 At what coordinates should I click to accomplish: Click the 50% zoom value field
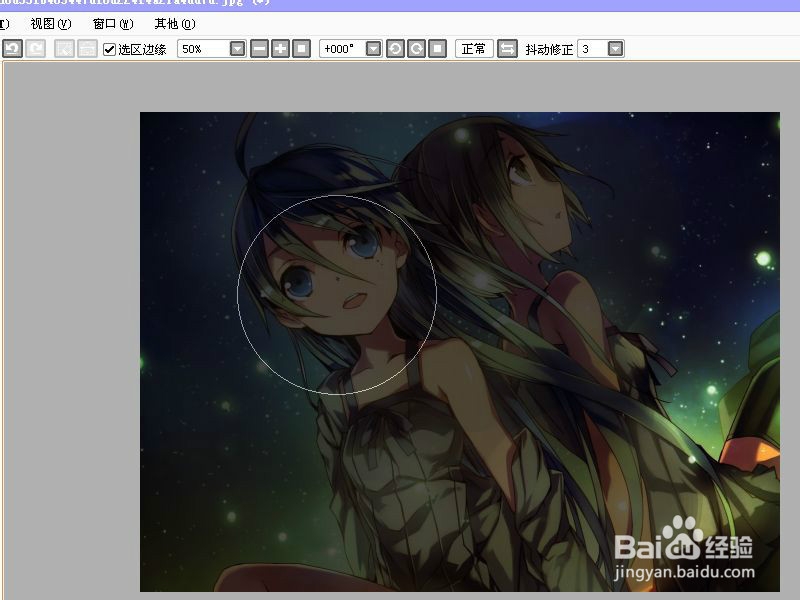(x=204, y=49)
